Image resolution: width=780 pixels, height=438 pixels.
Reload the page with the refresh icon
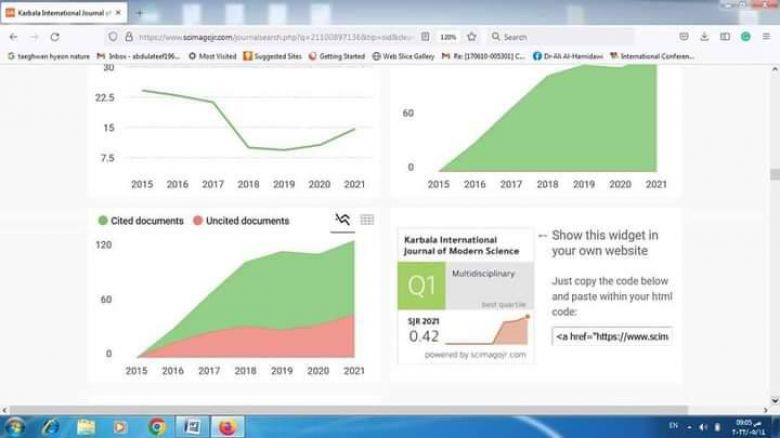click(54, 36)
